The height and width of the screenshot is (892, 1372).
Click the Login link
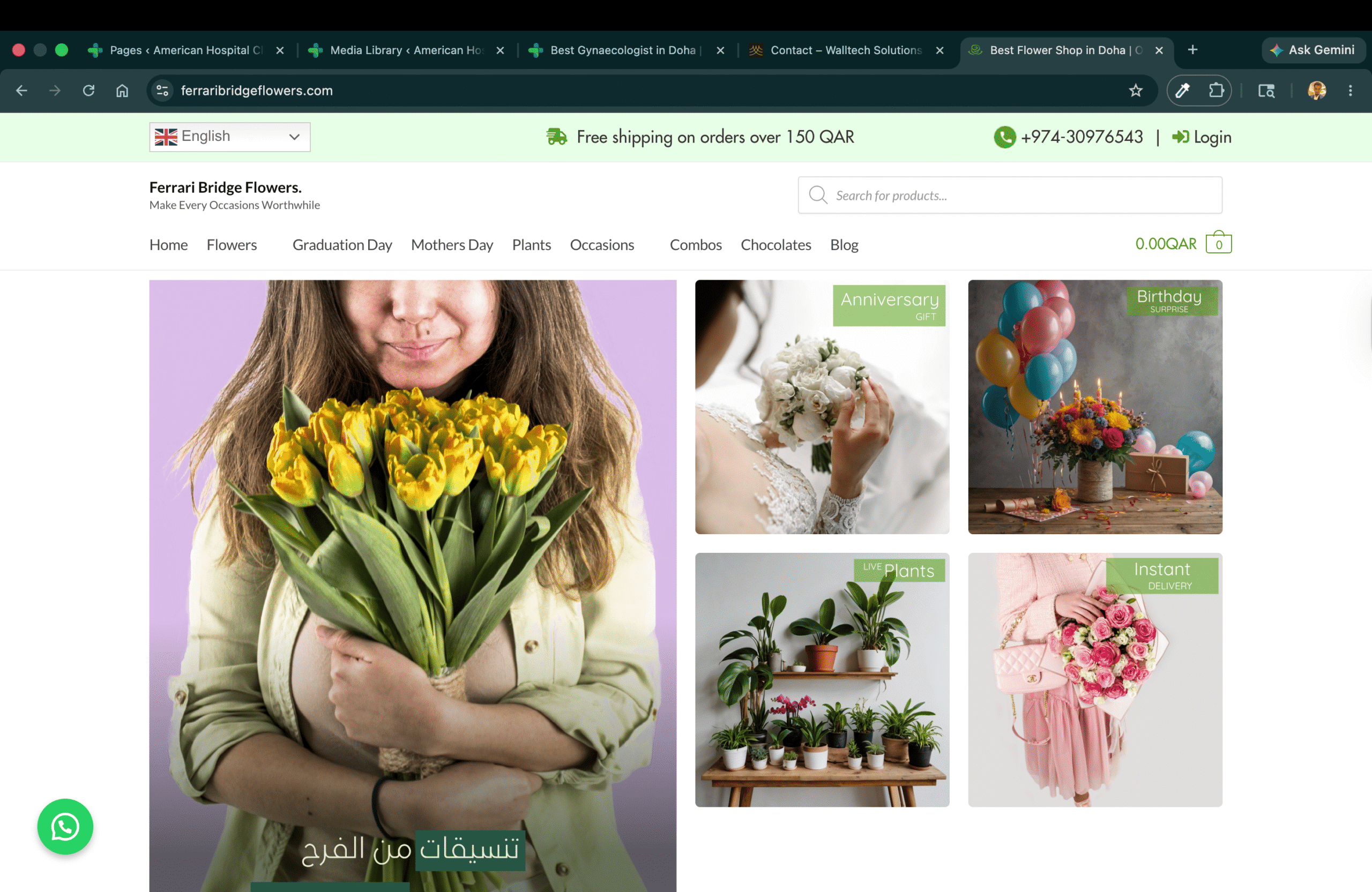click(x=1202, y=137)
